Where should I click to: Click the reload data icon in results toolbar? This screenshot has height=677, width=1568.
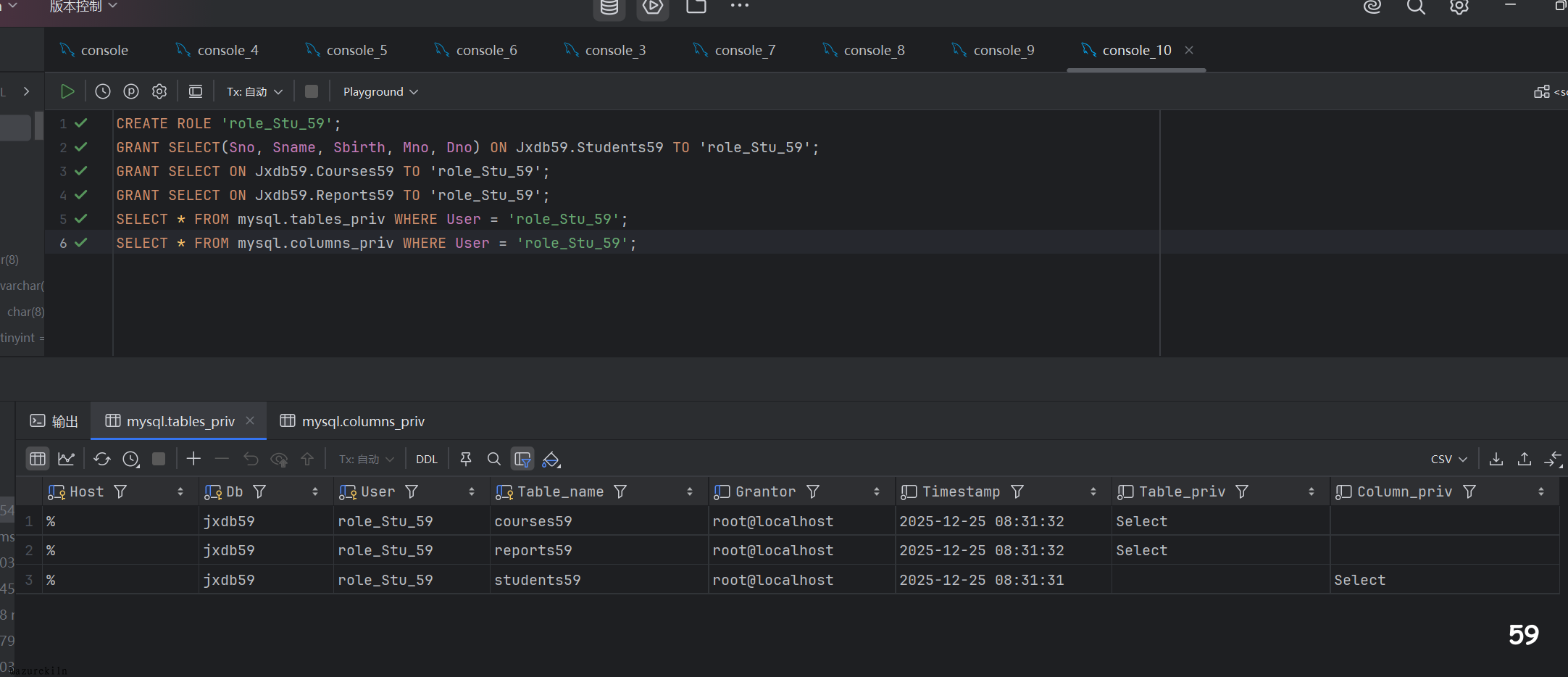click(102, 459)
